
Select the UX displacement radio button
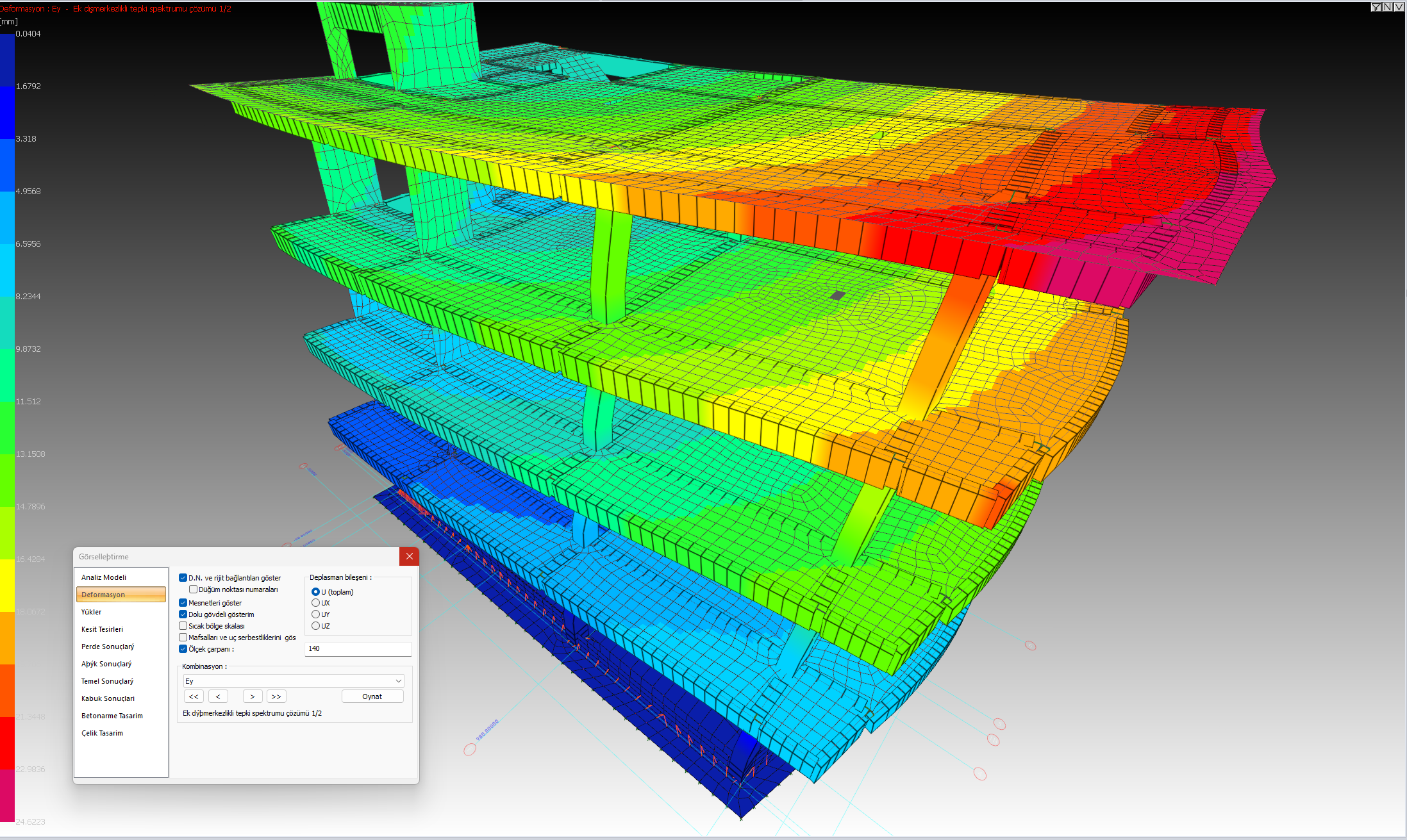[315, 603]
